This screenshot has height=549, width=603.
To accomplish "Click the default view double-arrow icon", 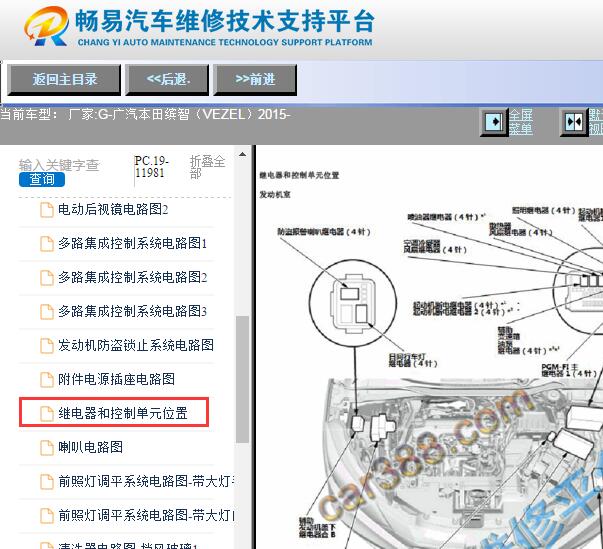I will click(x=574, y=122).
